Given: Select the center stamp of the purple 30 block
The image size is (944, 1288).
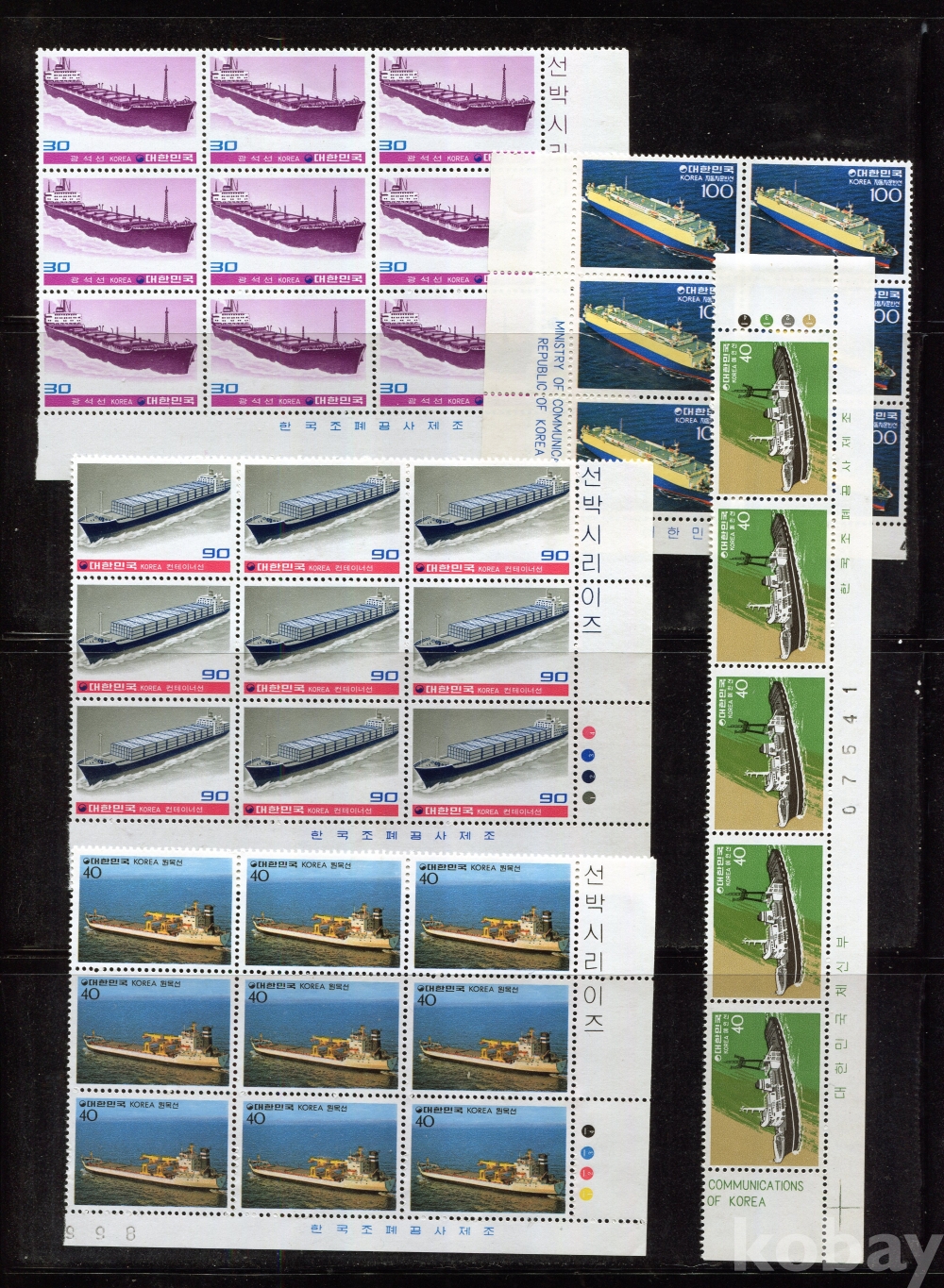Looking at the screenshot, I should [x=288, y=231].
